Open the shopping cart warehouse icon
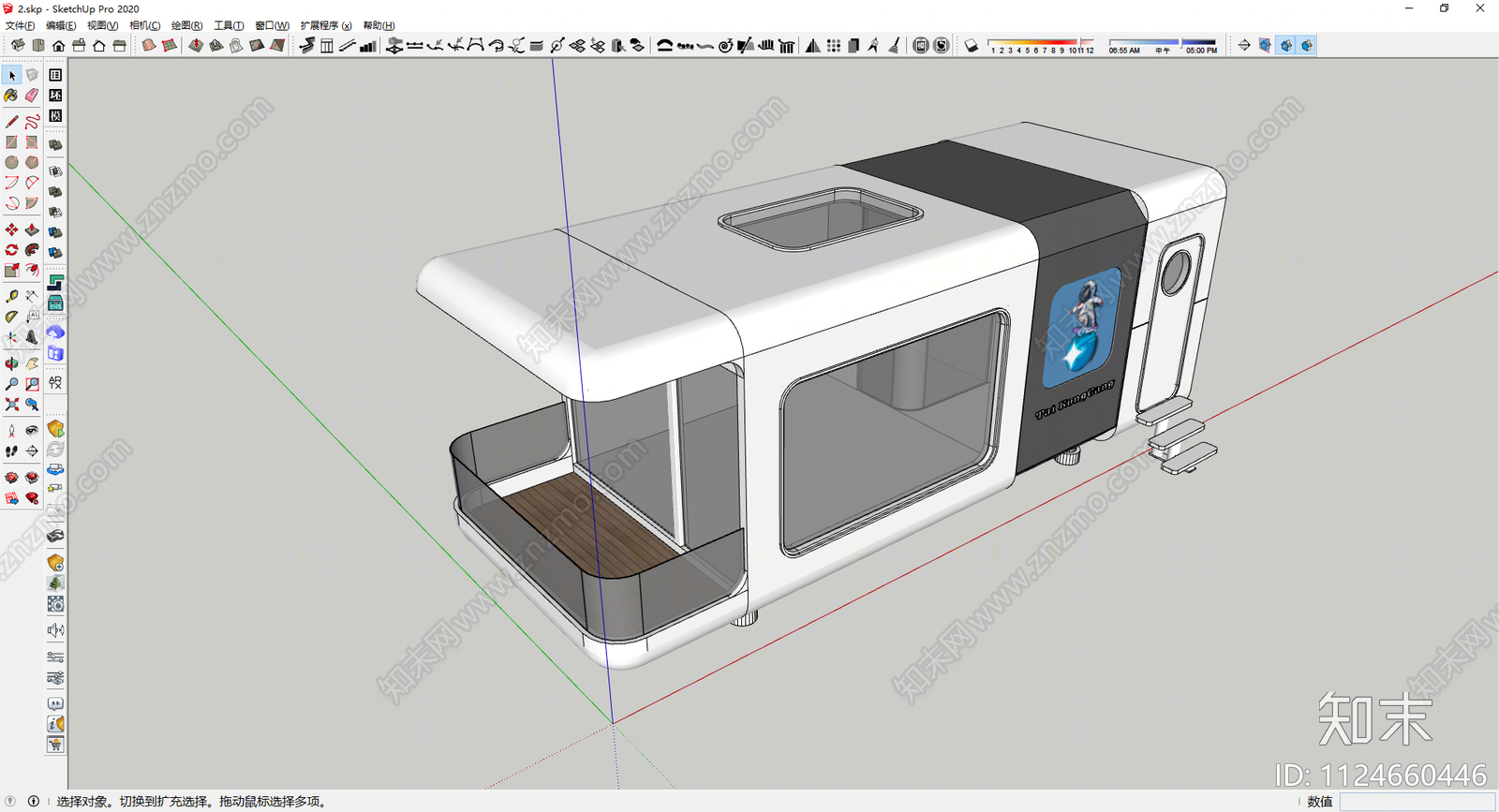 (x=55, y=745)
